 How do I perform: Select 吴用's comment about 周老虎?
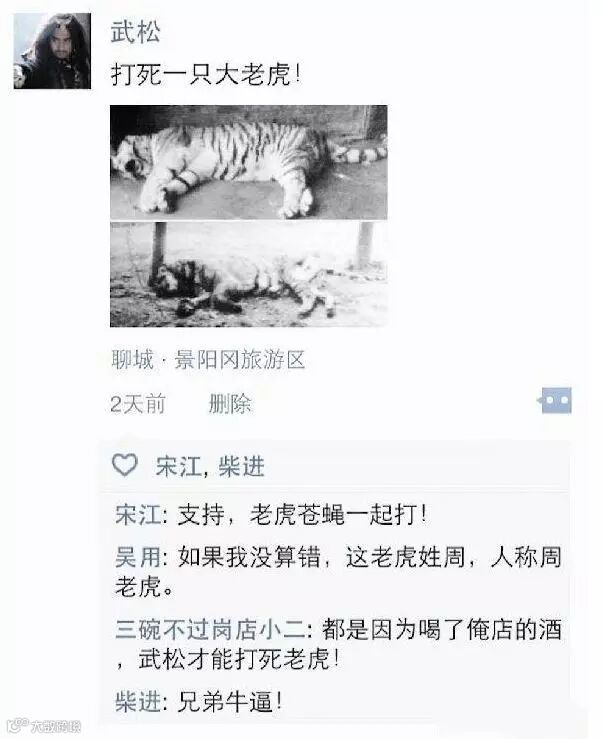tap(338, 572)
